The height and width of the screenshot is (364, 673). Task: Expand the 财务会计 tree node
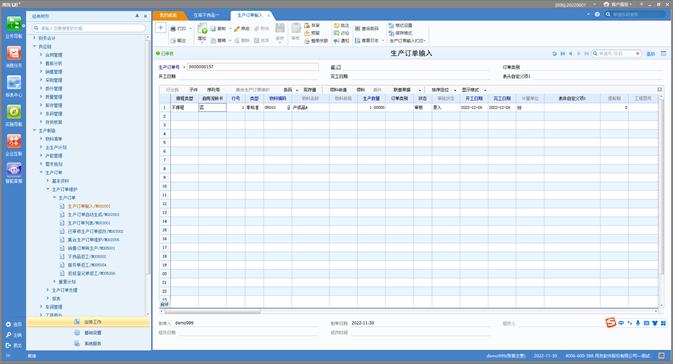click(x=35, y=38)
